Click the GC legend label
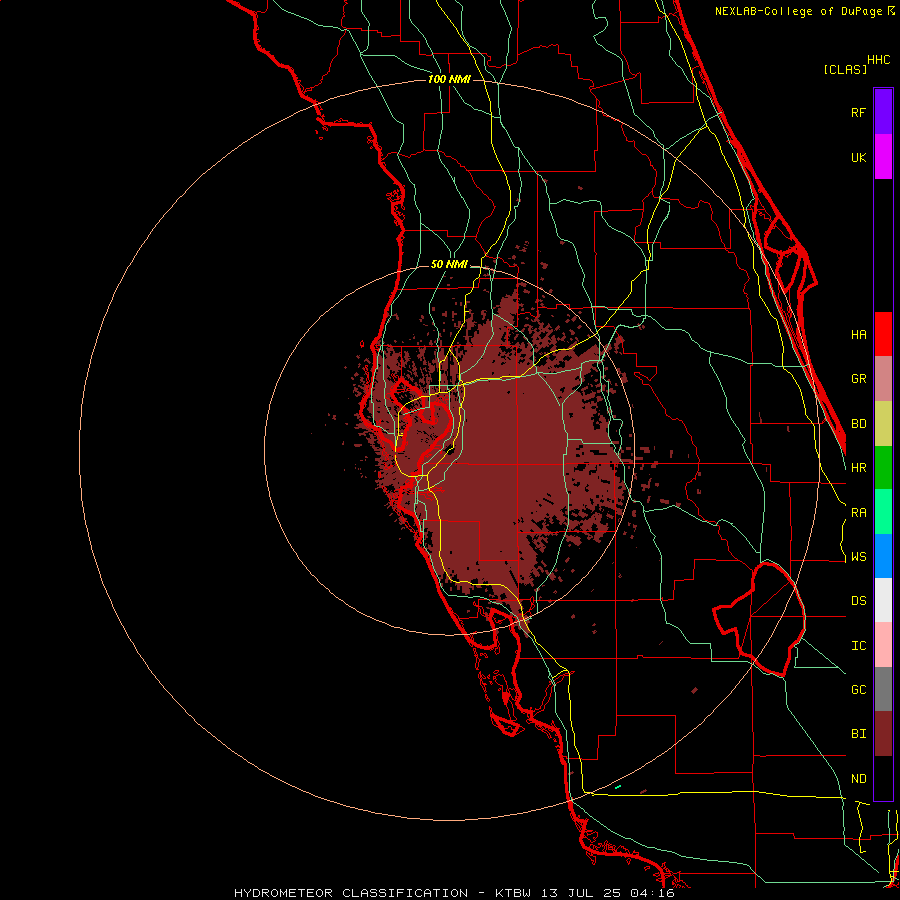The image size is (900, 900). click(x=858, y=690)
